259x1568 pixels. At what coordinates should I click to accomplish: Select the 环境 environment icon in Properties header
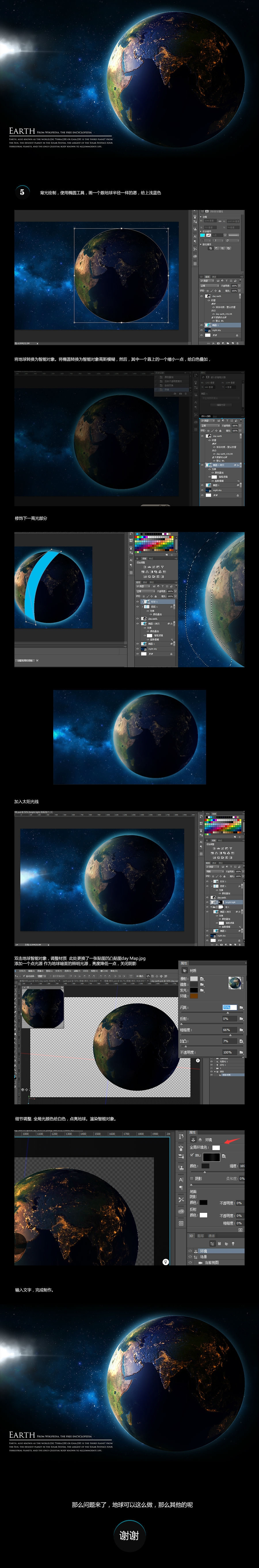pyautogui.click(x=194, y=1139)
